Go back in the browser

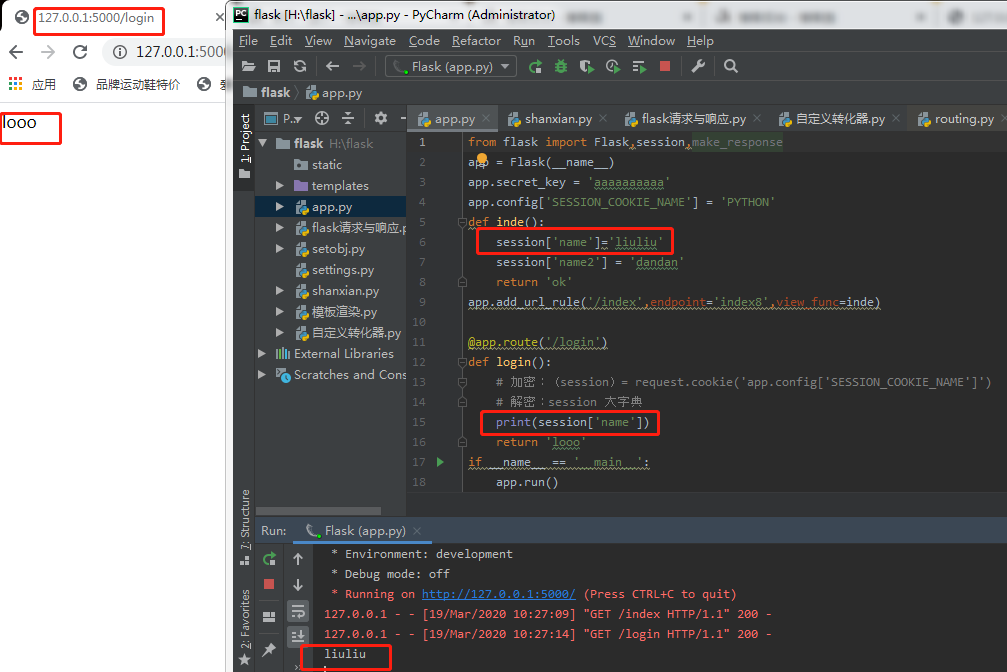pos(16,52)
